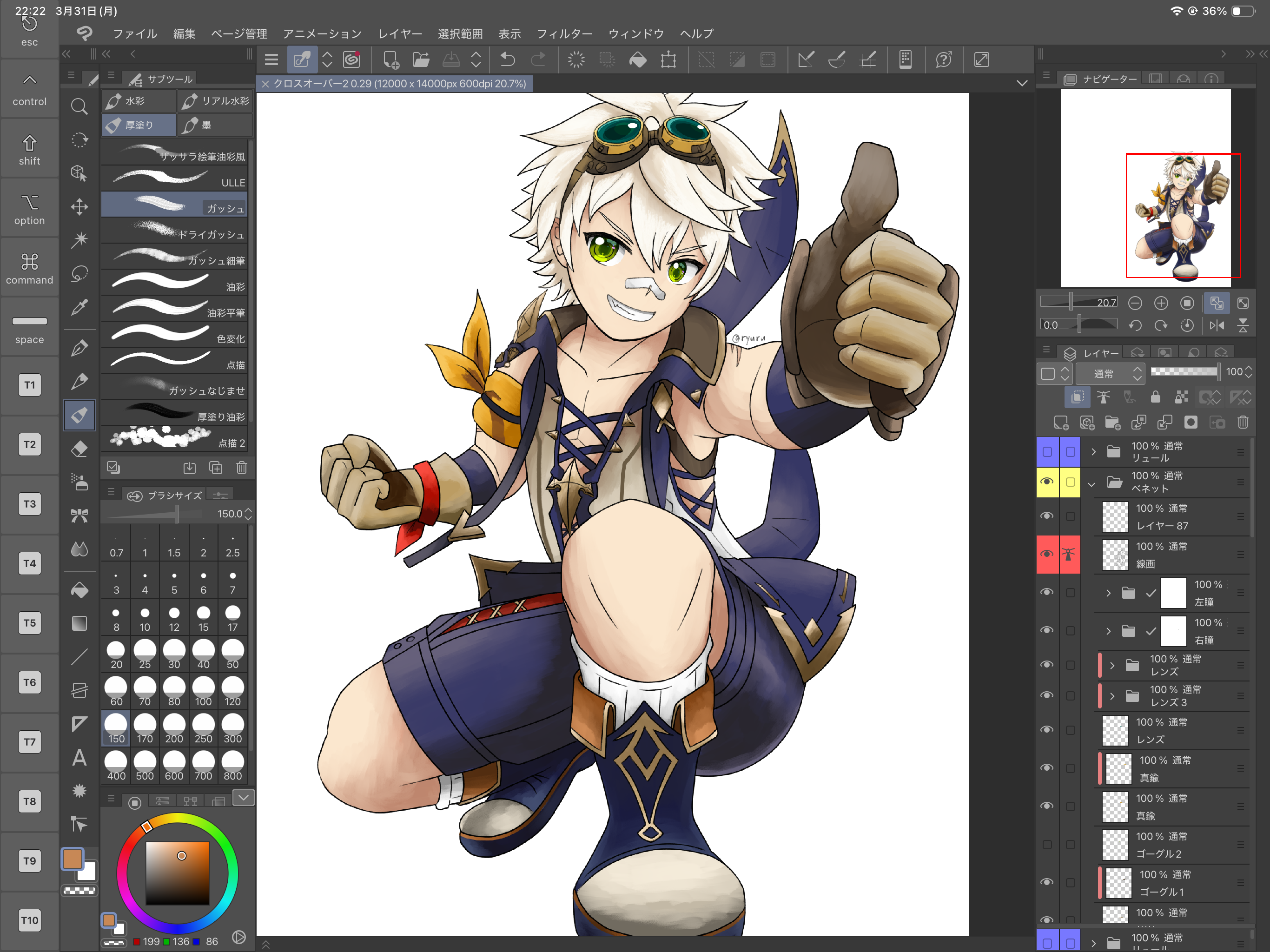Screen dimensions: 1270x952
Task: Click the Undo arrow in command bar
Action: (508, 59)
